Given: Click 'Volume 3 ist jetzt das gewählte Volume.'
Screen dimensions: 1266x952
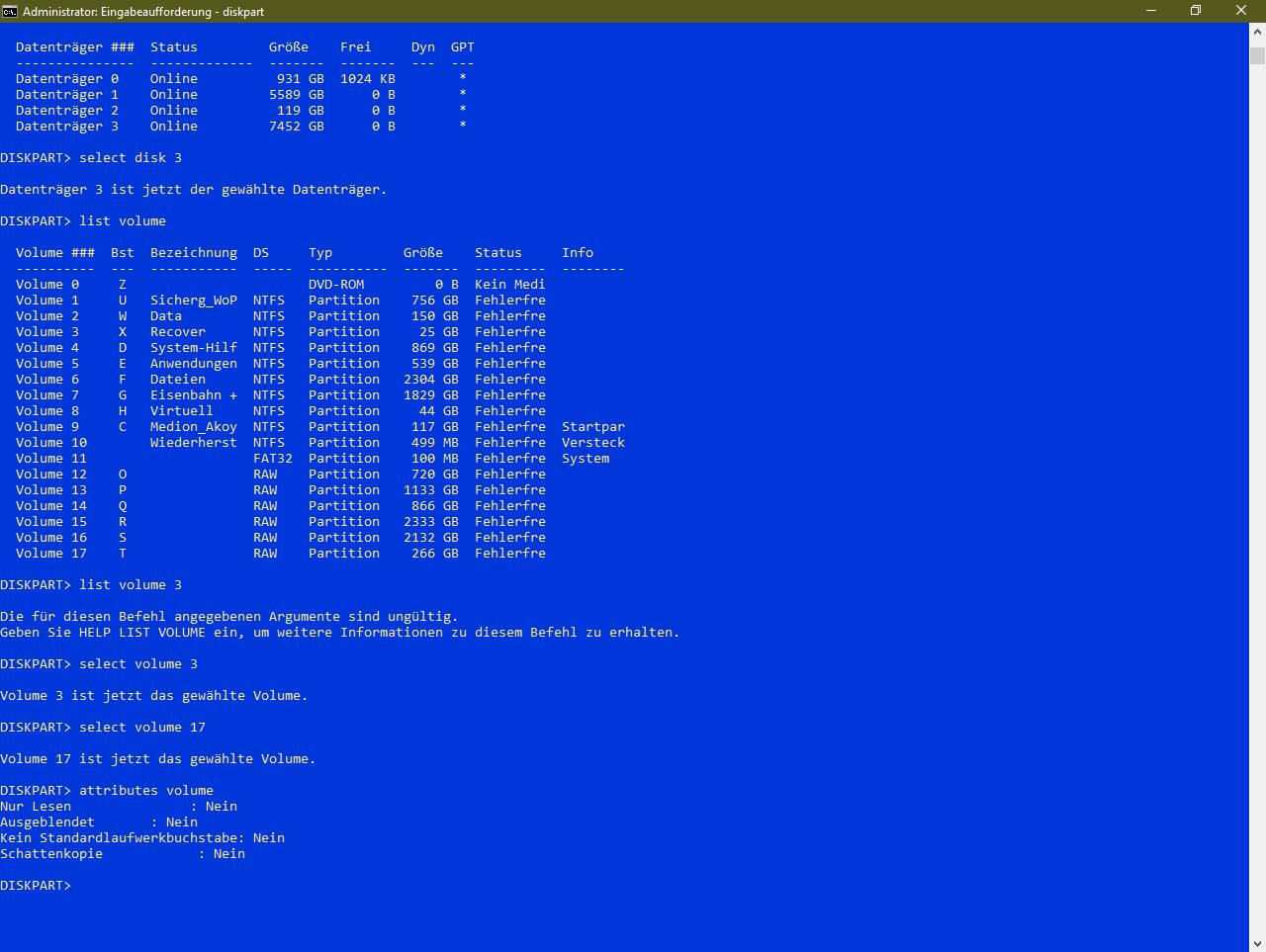Looking at the screenshot, I should [x=154, y=696].
